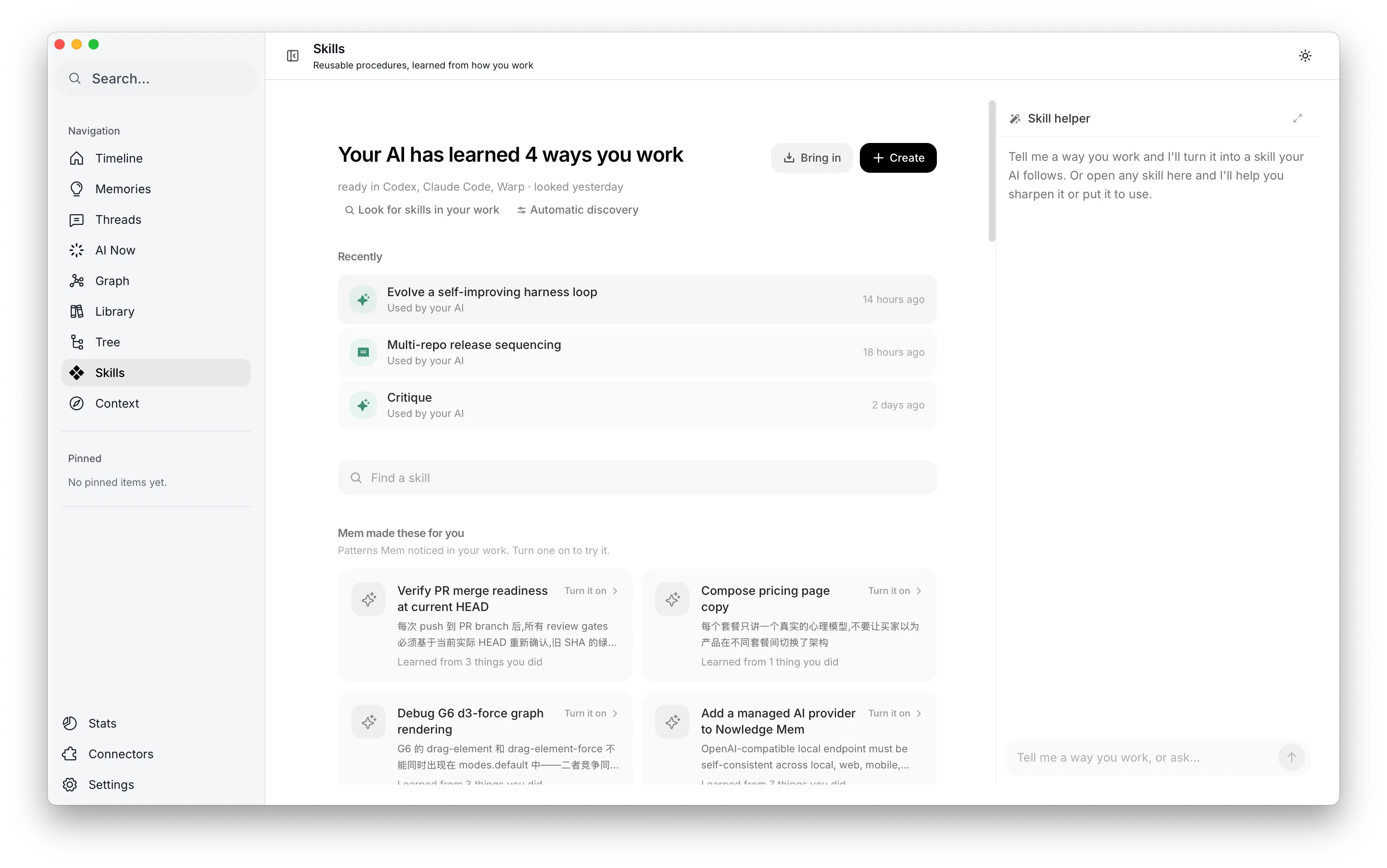Click the Verify PR merge readiness icon
This screenshot has width=1387, height=868.
368,600
